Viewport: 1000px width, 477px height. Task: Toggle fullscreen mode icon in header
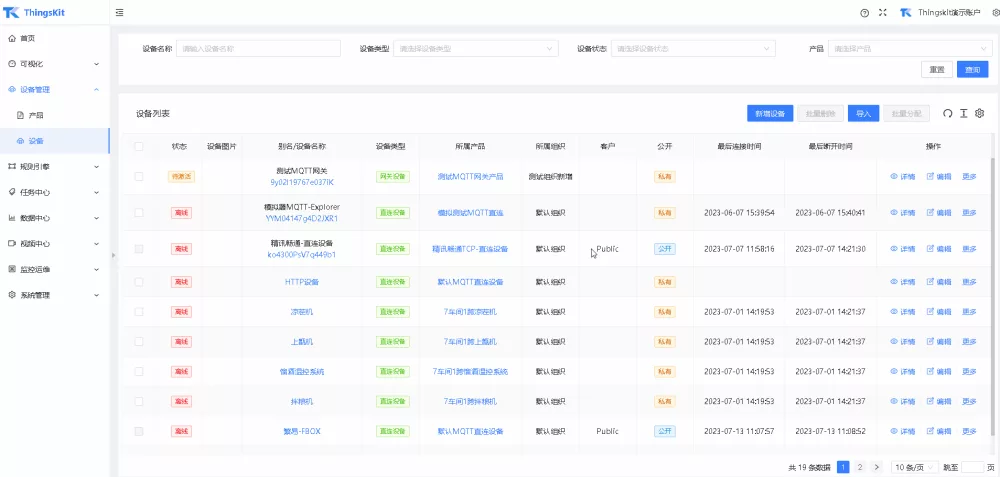click(882, 13)
